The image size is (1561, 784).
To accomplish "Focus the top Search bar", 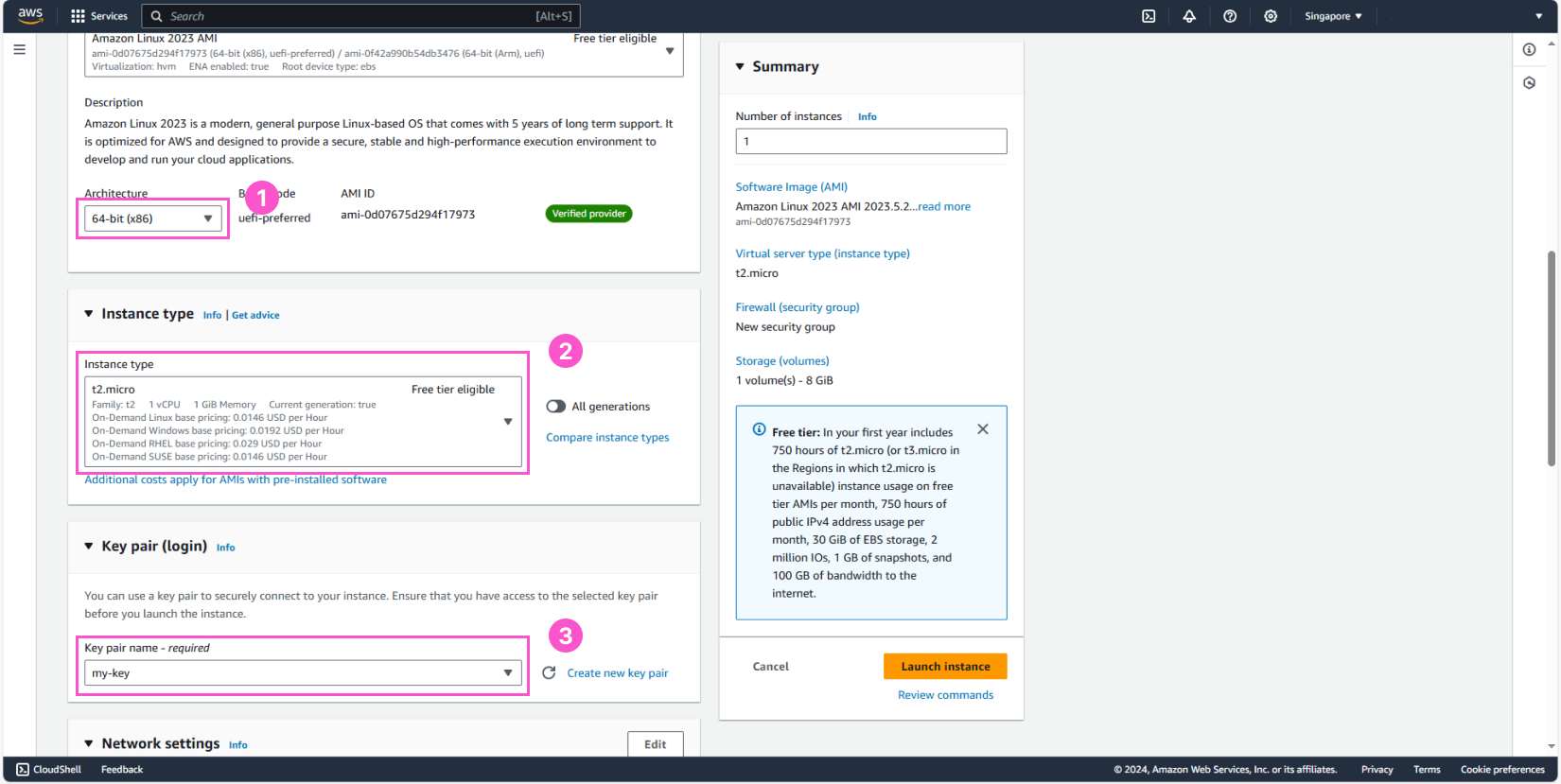I will click(x=360, y=16).
